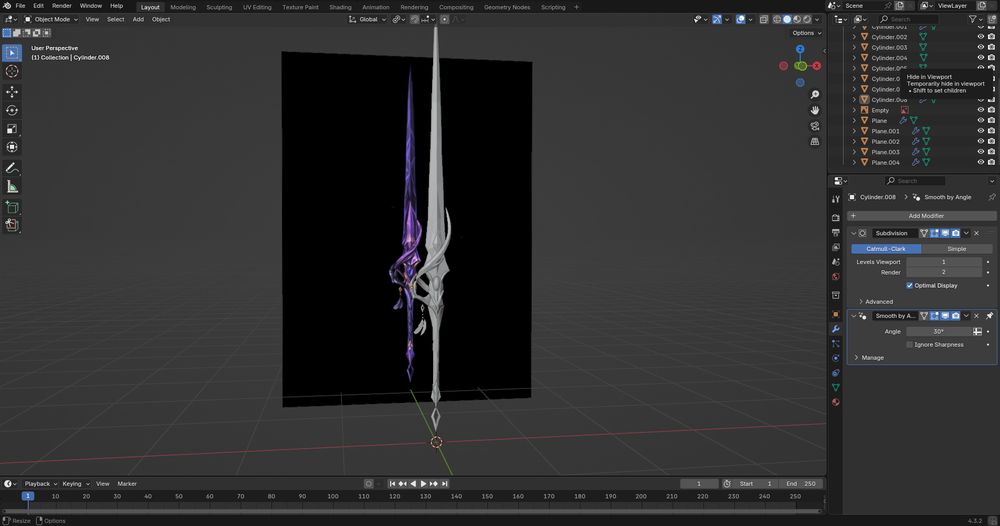1000x526 pixels.
Task: Choose the Simple subdivision type button
Action: pyautogui.click(x=956, y=248)
